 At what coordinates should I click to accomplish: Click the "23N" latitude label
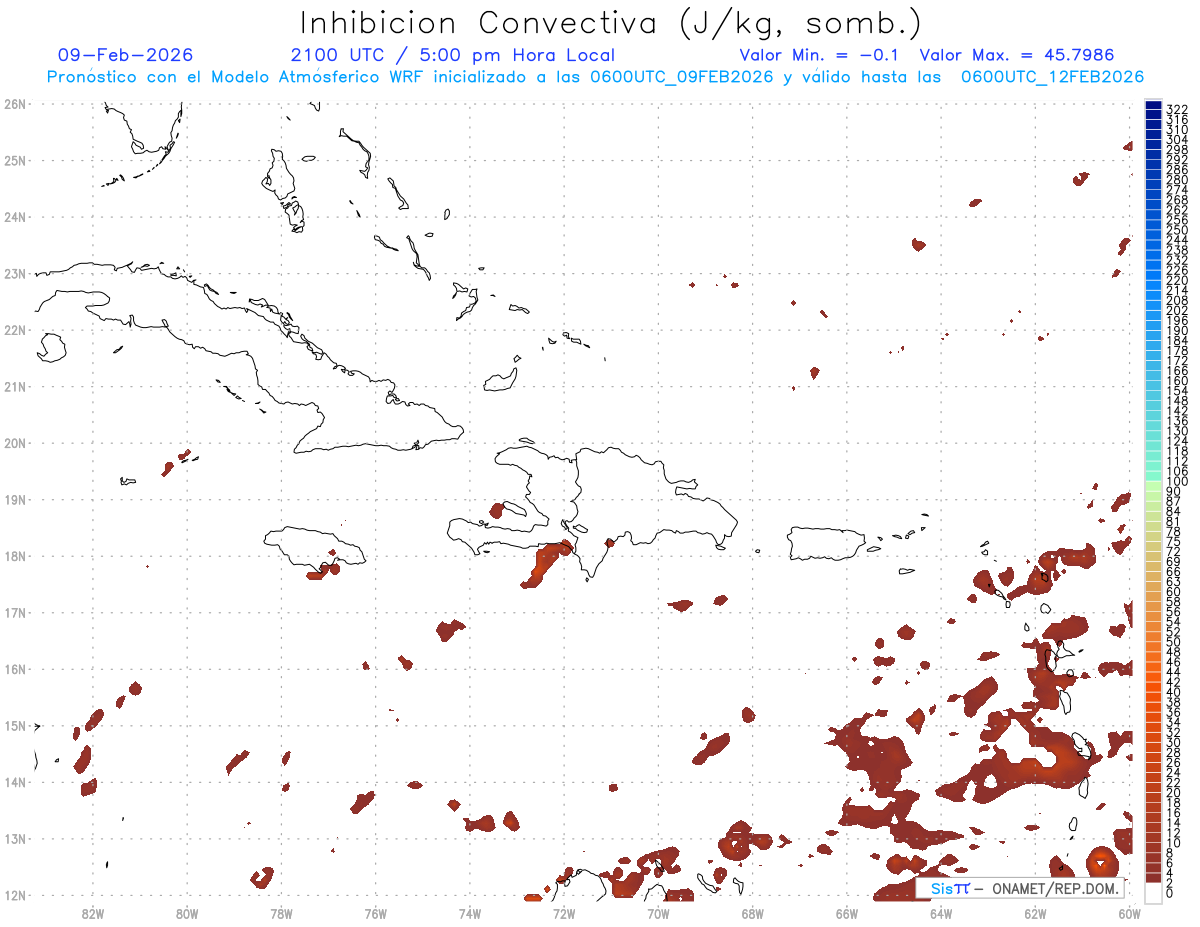pos(14,273)
